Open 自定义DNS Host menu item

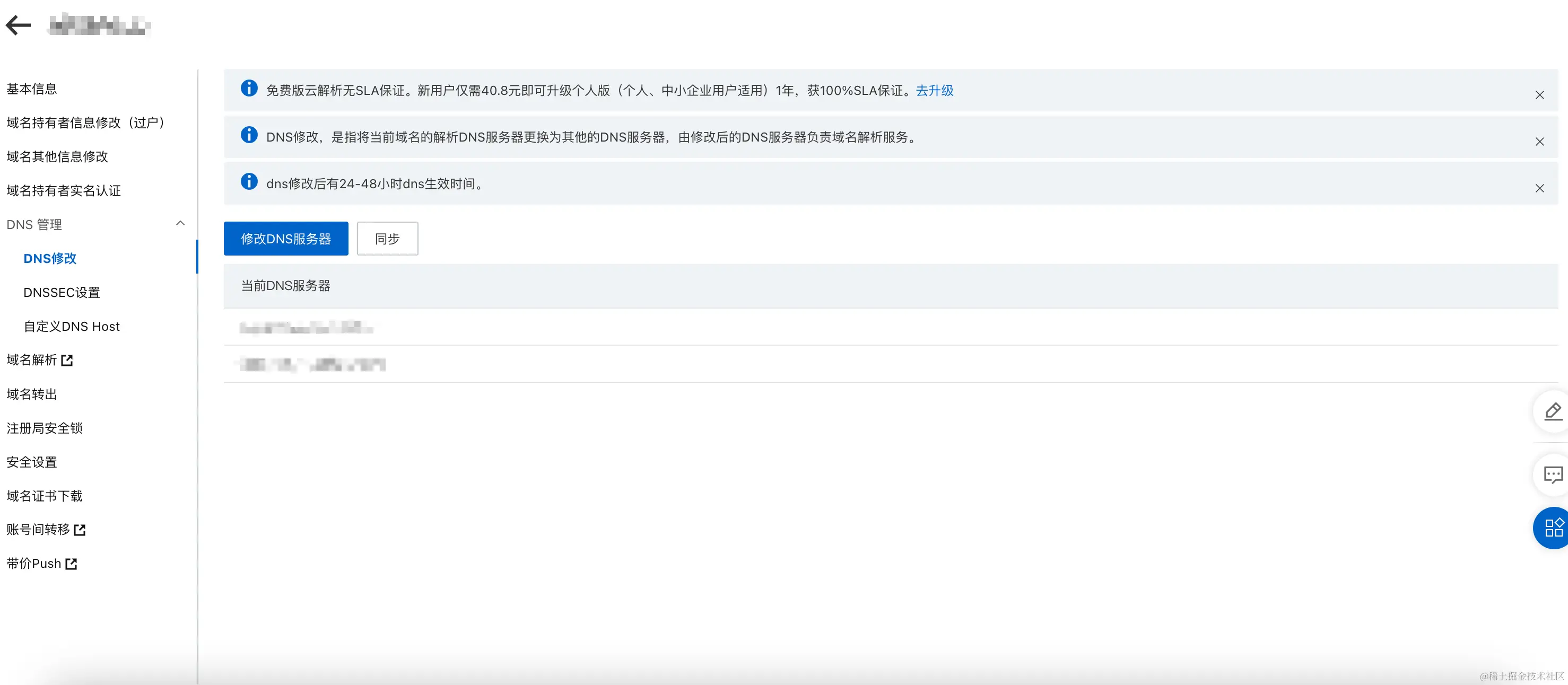71,327
